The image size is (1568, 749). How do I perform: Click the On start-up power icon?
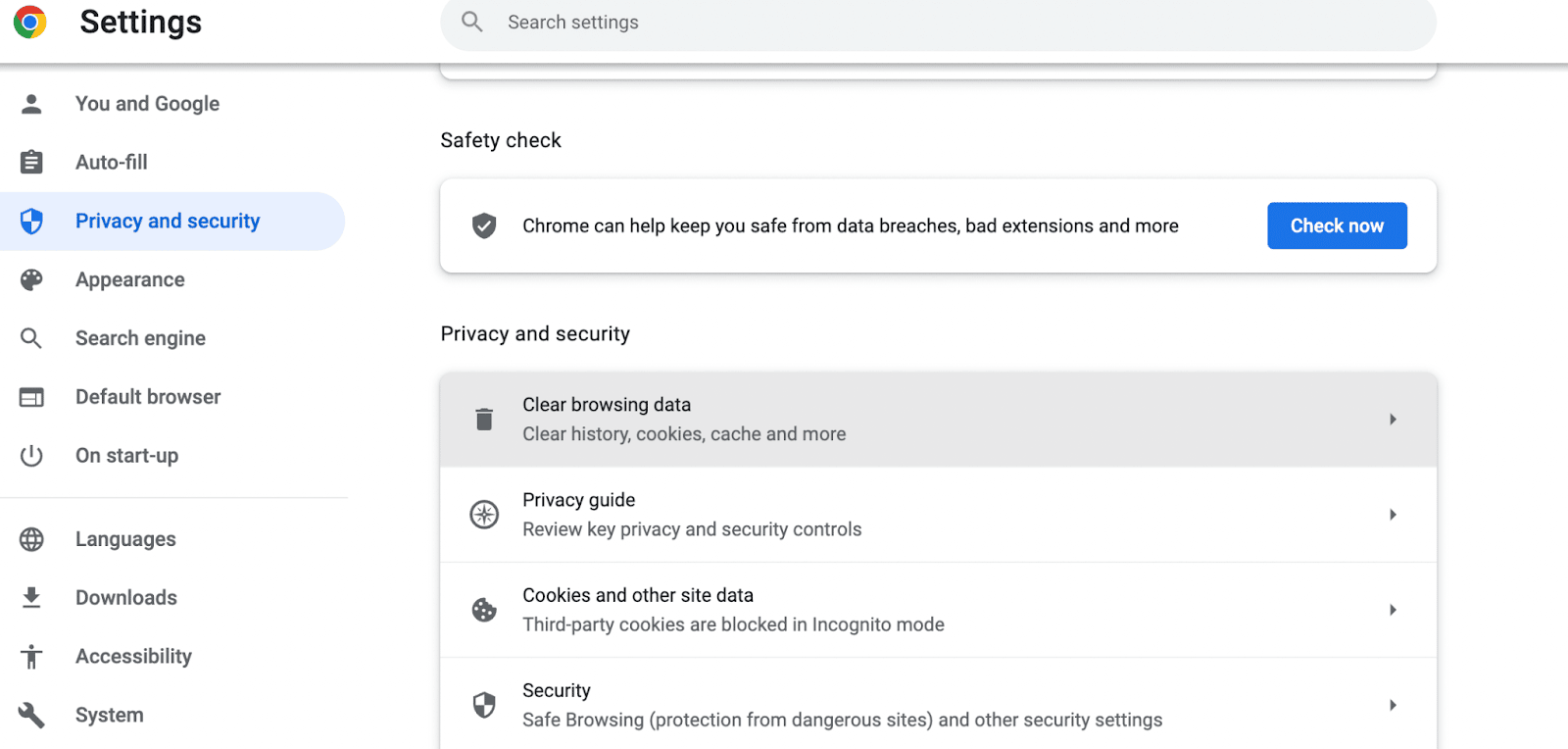coord(32,455)
